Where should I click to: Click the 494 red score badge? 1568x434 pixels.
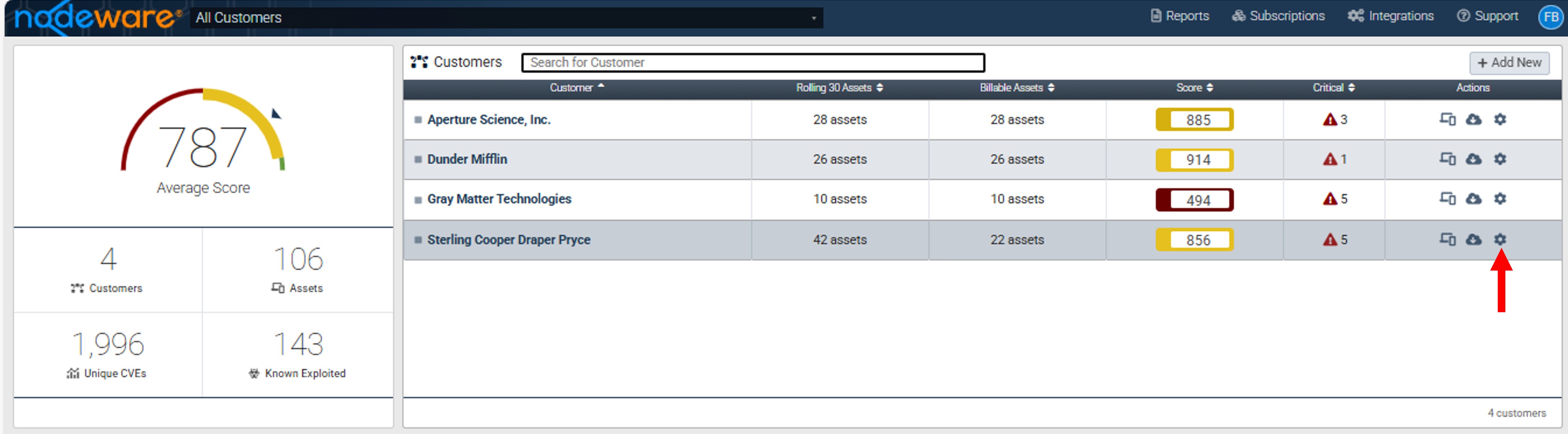pyautogui.click(x=1194, y=200)
